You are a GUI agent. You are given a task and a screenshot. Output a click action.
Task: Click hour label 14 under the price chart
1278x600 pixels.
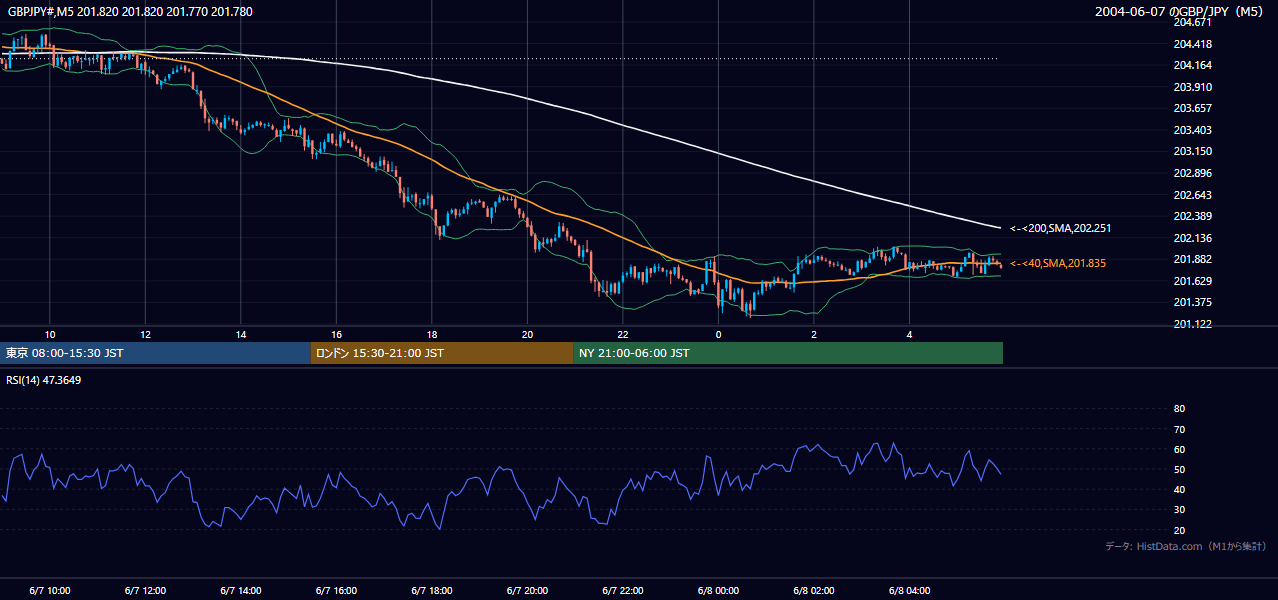241,334
